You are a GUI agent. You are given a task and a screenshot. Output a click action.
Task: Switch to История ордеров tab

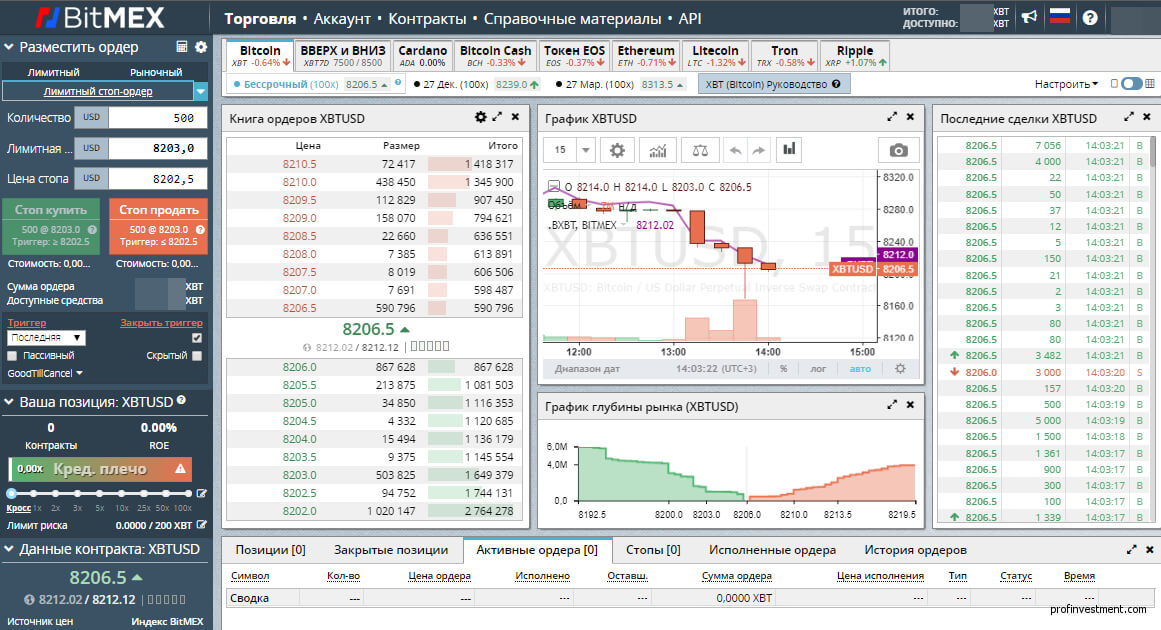(x=915, y=550)
